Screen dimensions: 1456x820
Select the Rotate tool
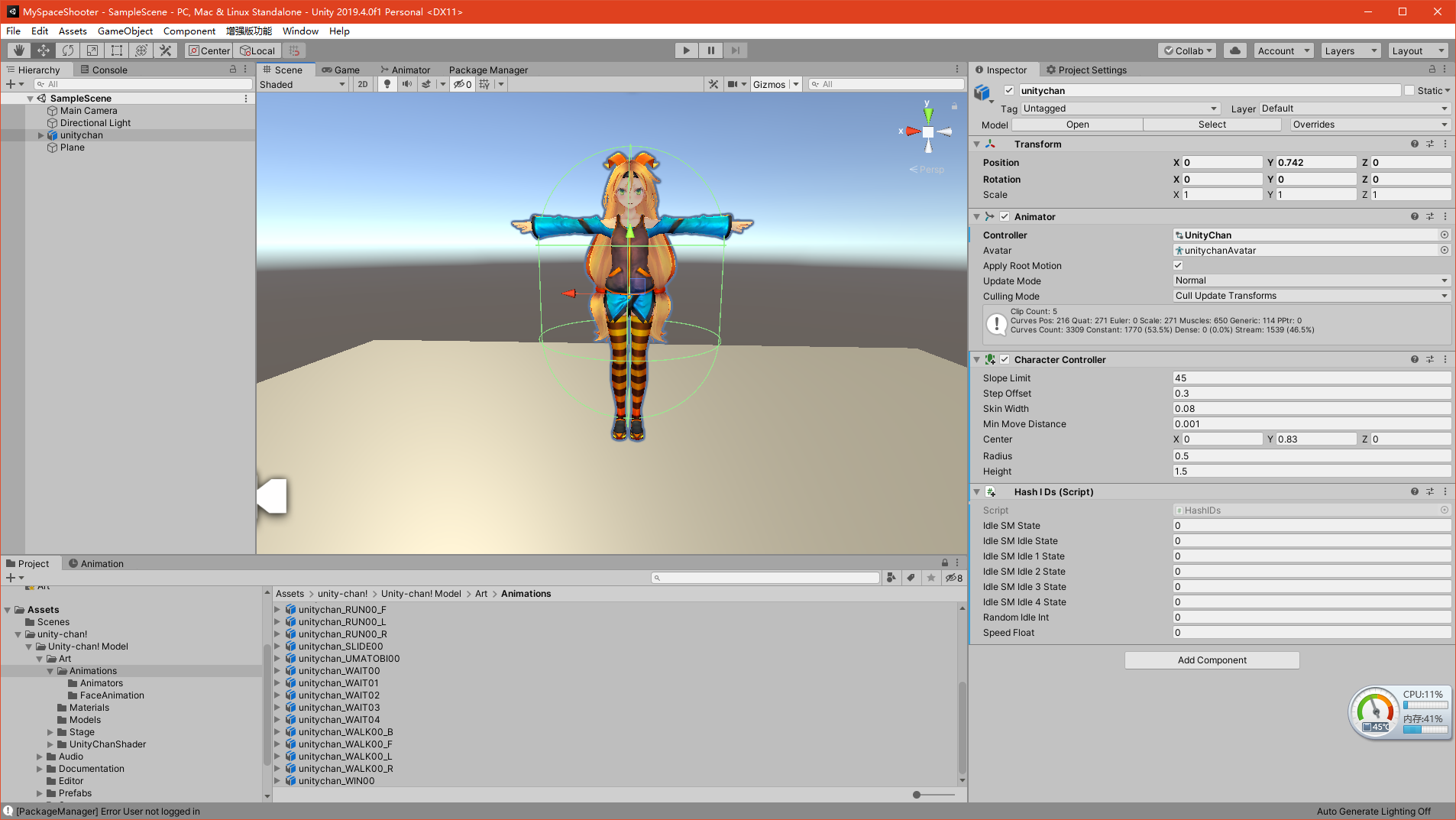(x=68, y=50)
